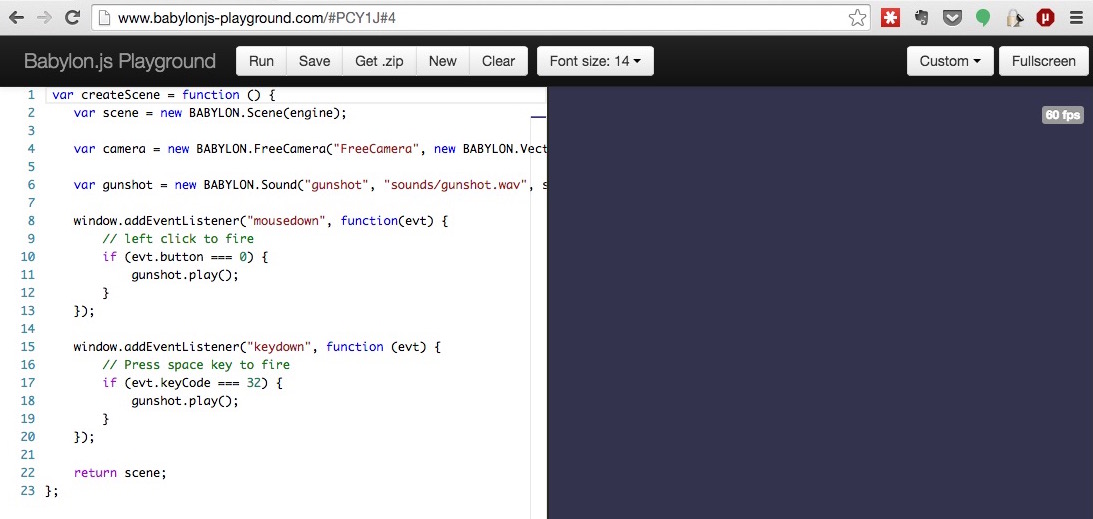Image resolution: width=1093 pixels, height=519 pixels.
Task: Click line number 15 in gutter
Action: [x=28, y=347]
